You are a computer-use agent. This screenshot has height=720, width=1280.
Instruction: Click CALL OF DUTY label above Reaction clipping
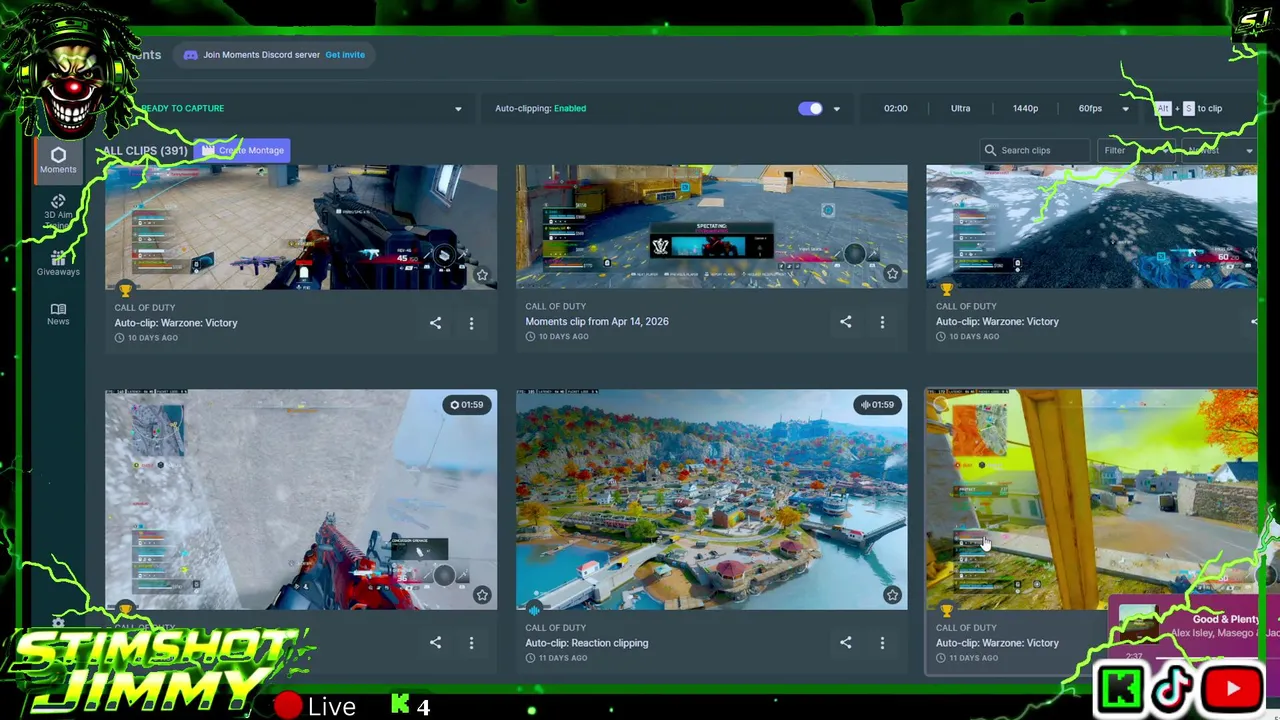point(556,628)
